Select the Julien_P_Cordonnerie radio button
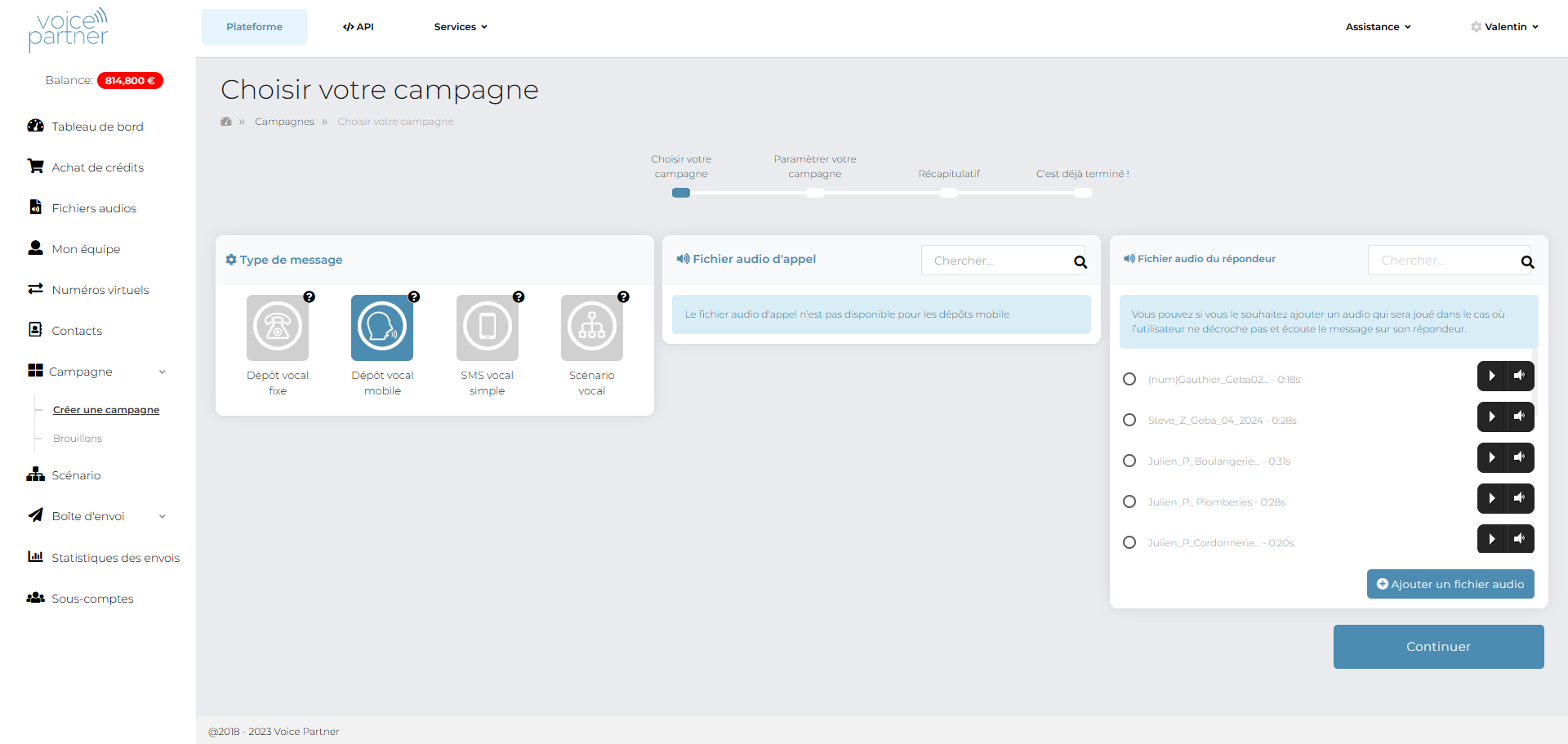 (1129, 542)
